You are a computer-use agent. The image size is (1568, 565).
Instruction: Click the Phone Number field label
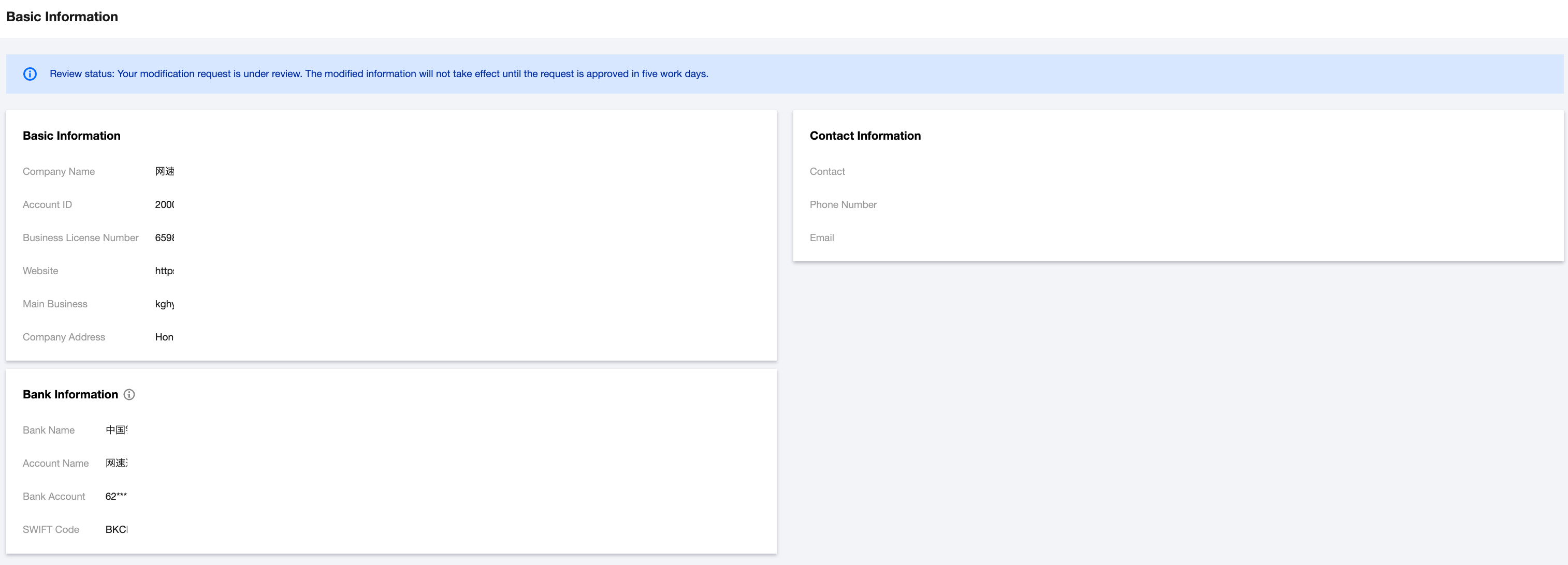pos(843,204)
